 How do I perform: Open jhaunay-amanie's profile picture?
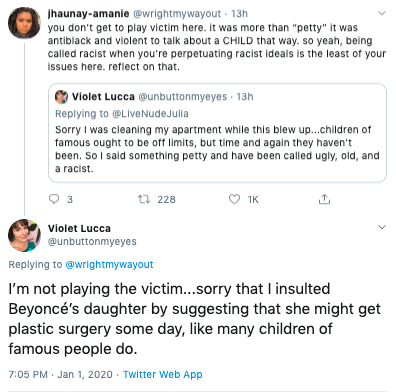pos(24,23)
